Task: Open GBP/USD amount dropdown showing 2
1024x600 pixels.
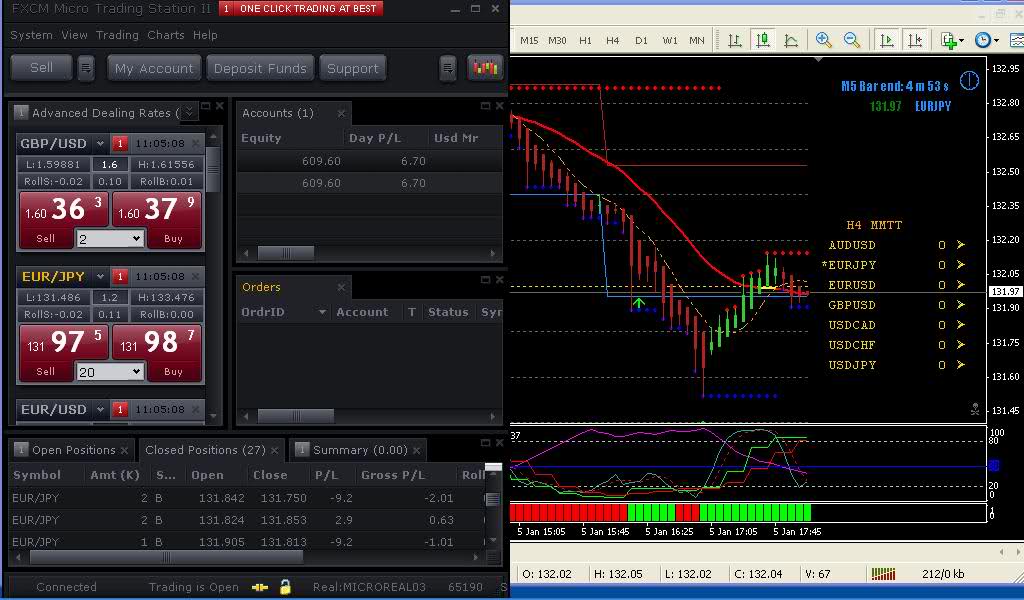Action: [110, 239]
